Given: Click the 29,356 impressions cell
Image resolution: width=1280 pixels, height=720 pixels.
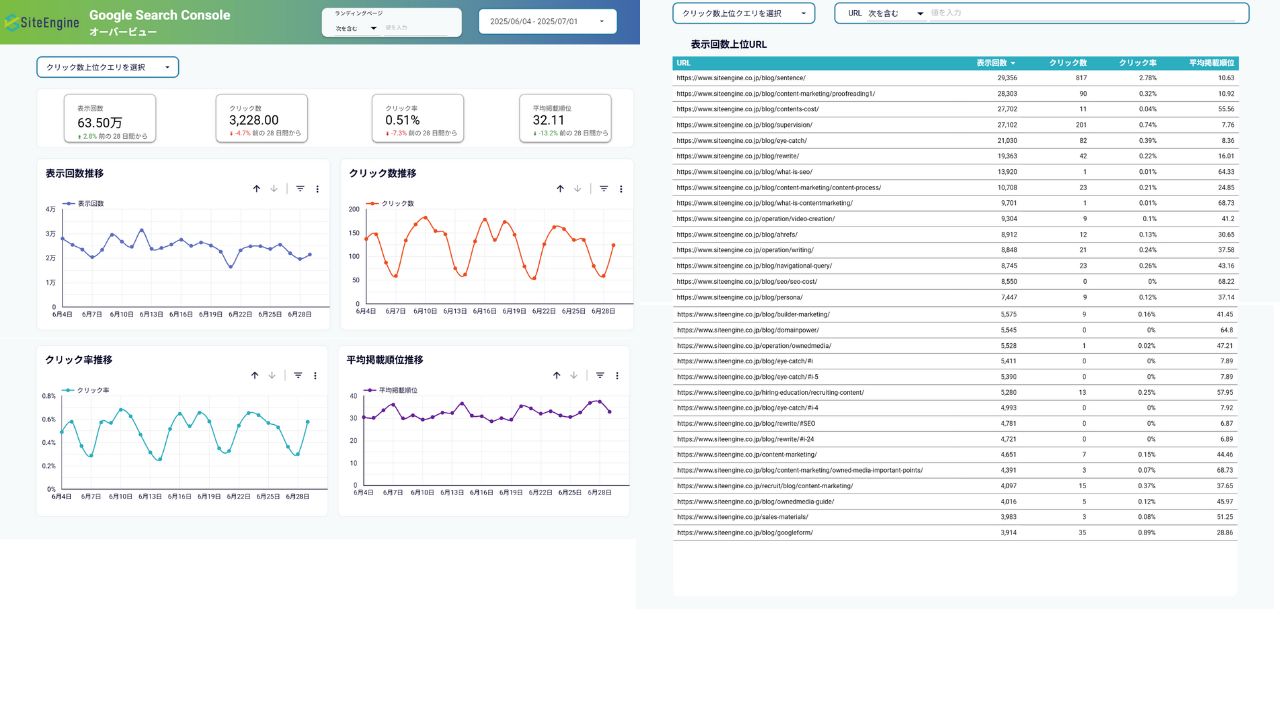Looking at the screenshot, I should coord(1007,77).
